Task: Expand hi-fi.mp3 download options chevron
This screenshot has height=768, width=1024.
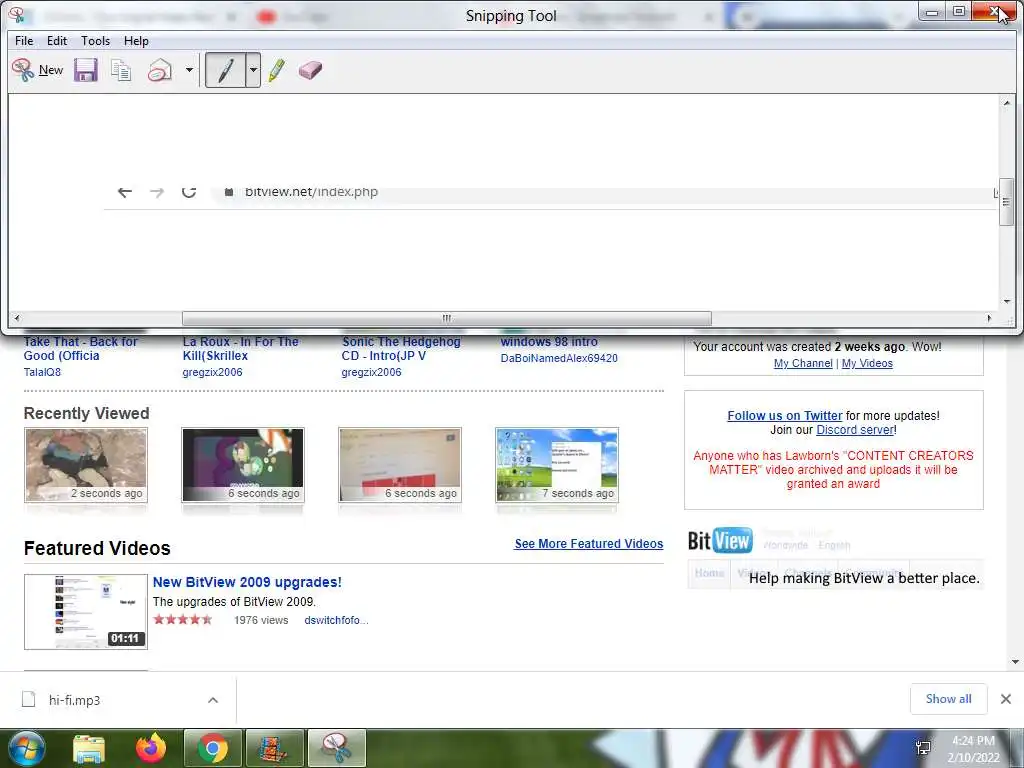Action: pyautogui.click(x=213, y=700)
